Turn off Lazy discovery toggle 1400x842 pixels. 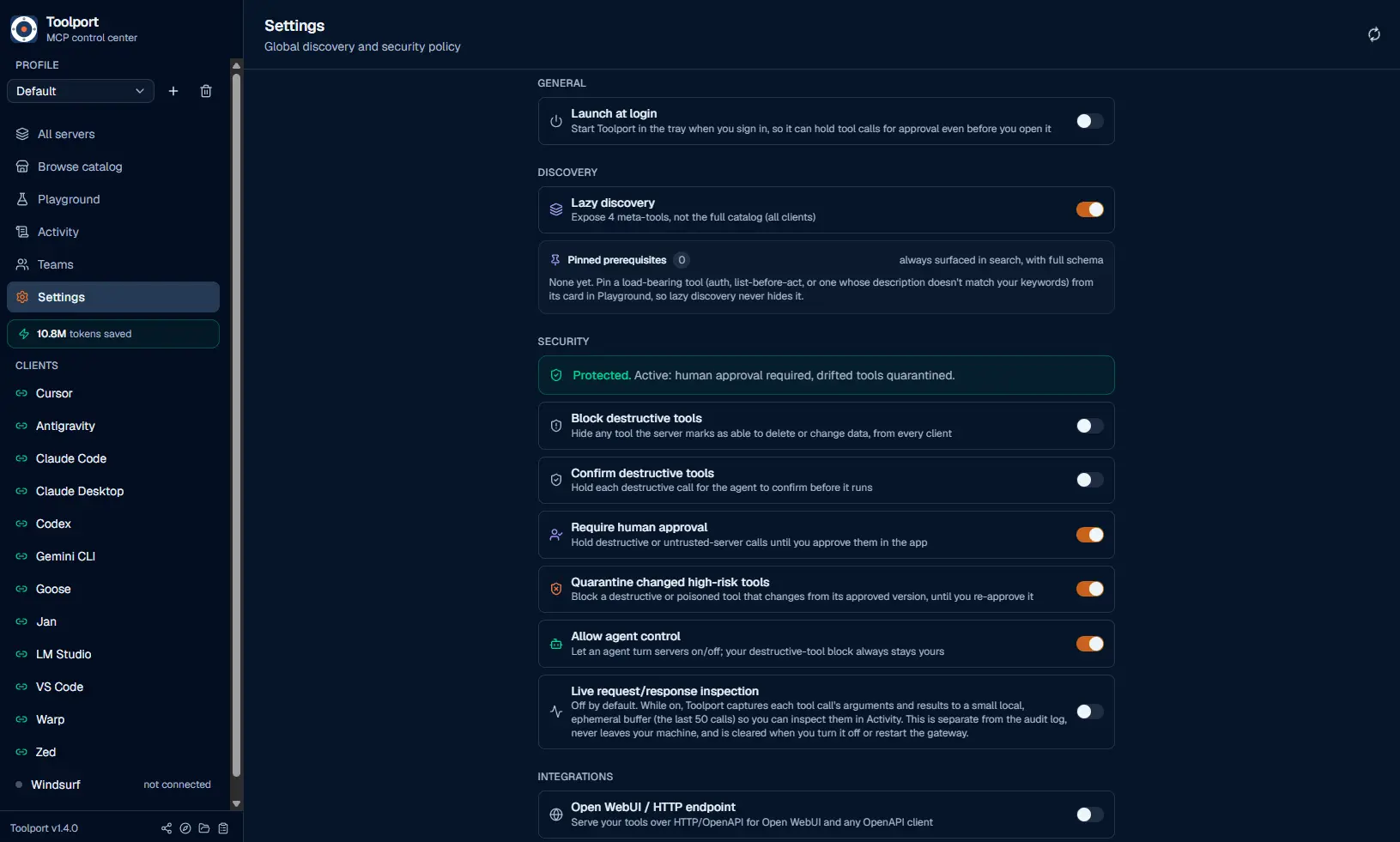tap(1090, 209)
